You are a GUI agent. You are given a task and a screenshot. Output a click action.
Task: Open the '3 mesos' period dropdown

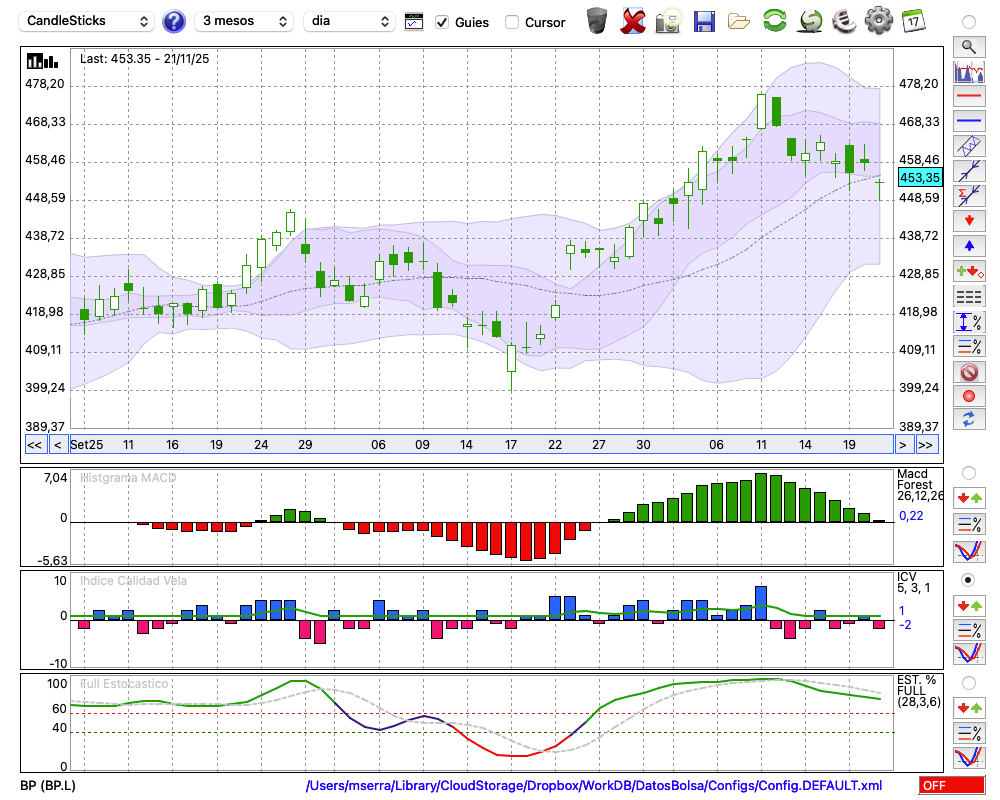(x=244, y=21)
